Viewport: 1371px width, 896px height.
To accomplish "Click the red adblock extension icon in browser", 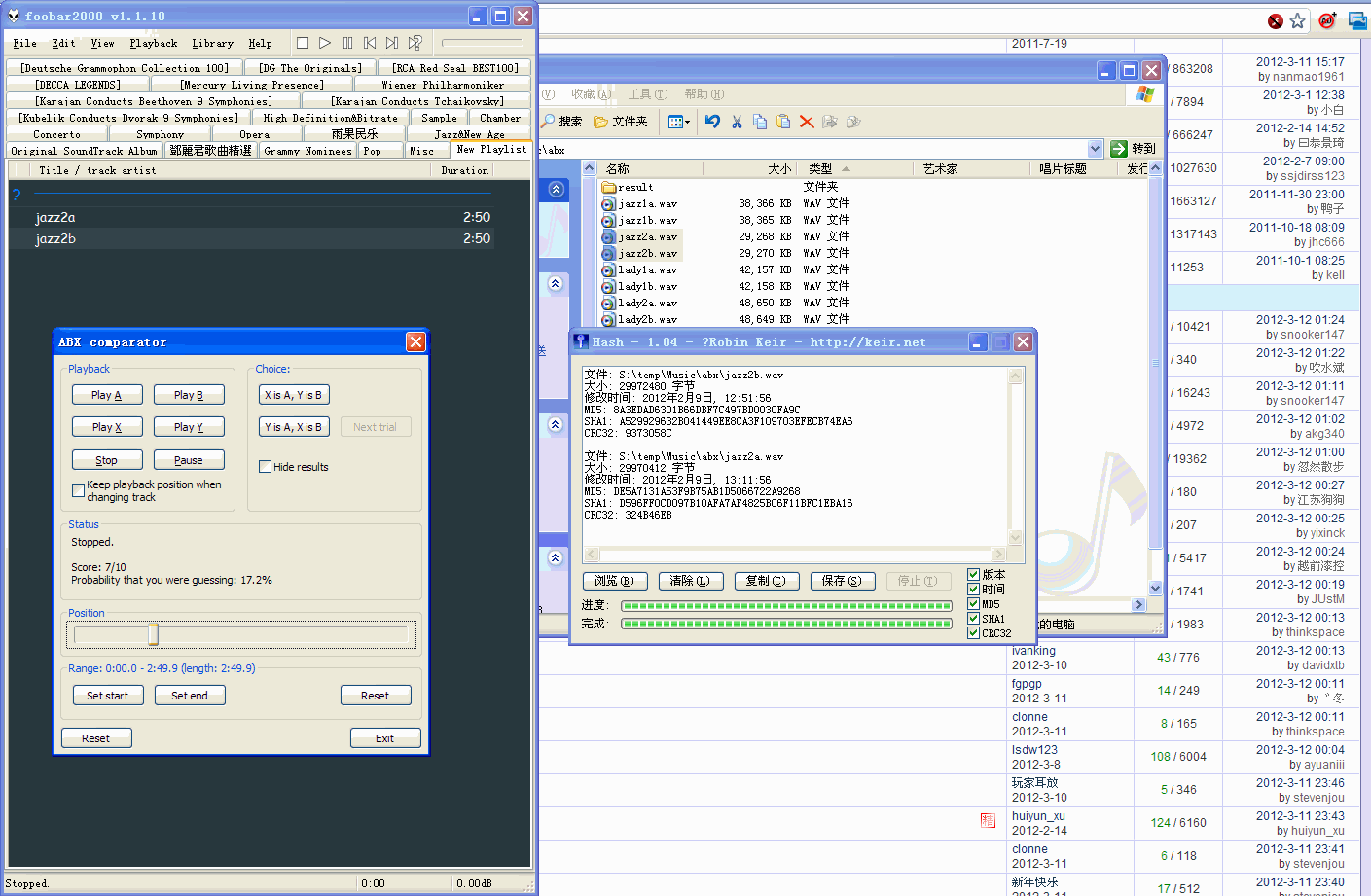I will pyautogui.click(x=1326, y=20).
